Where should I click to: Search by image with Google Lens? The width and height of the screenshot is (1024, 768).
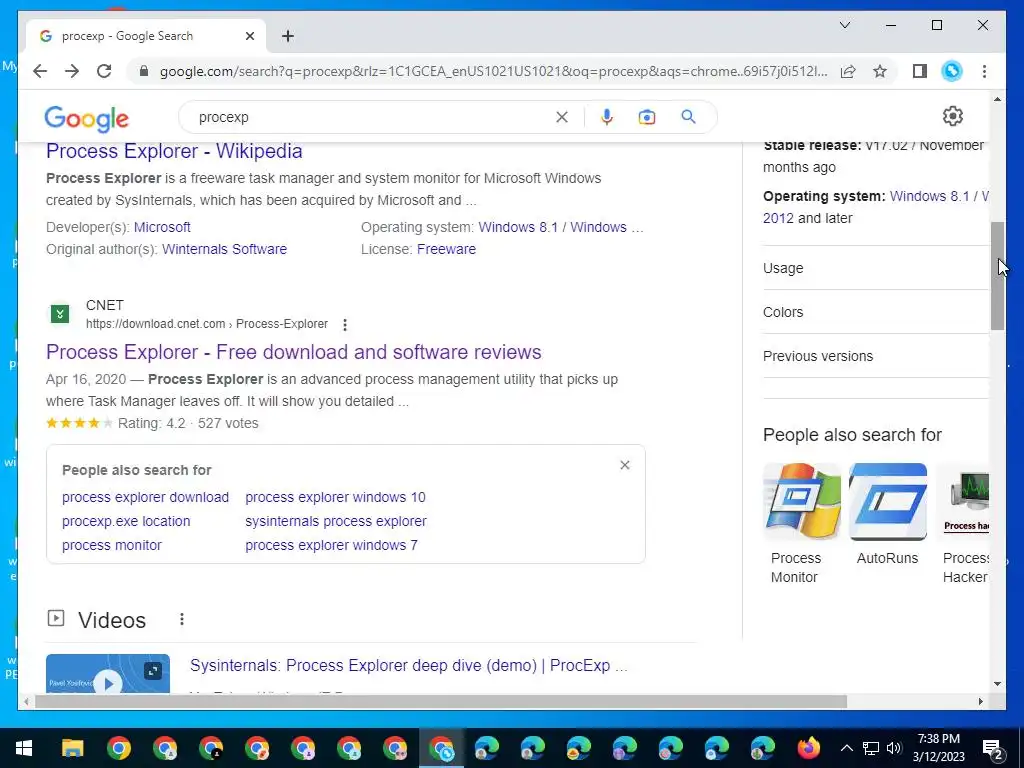click(x=647, y=117)
